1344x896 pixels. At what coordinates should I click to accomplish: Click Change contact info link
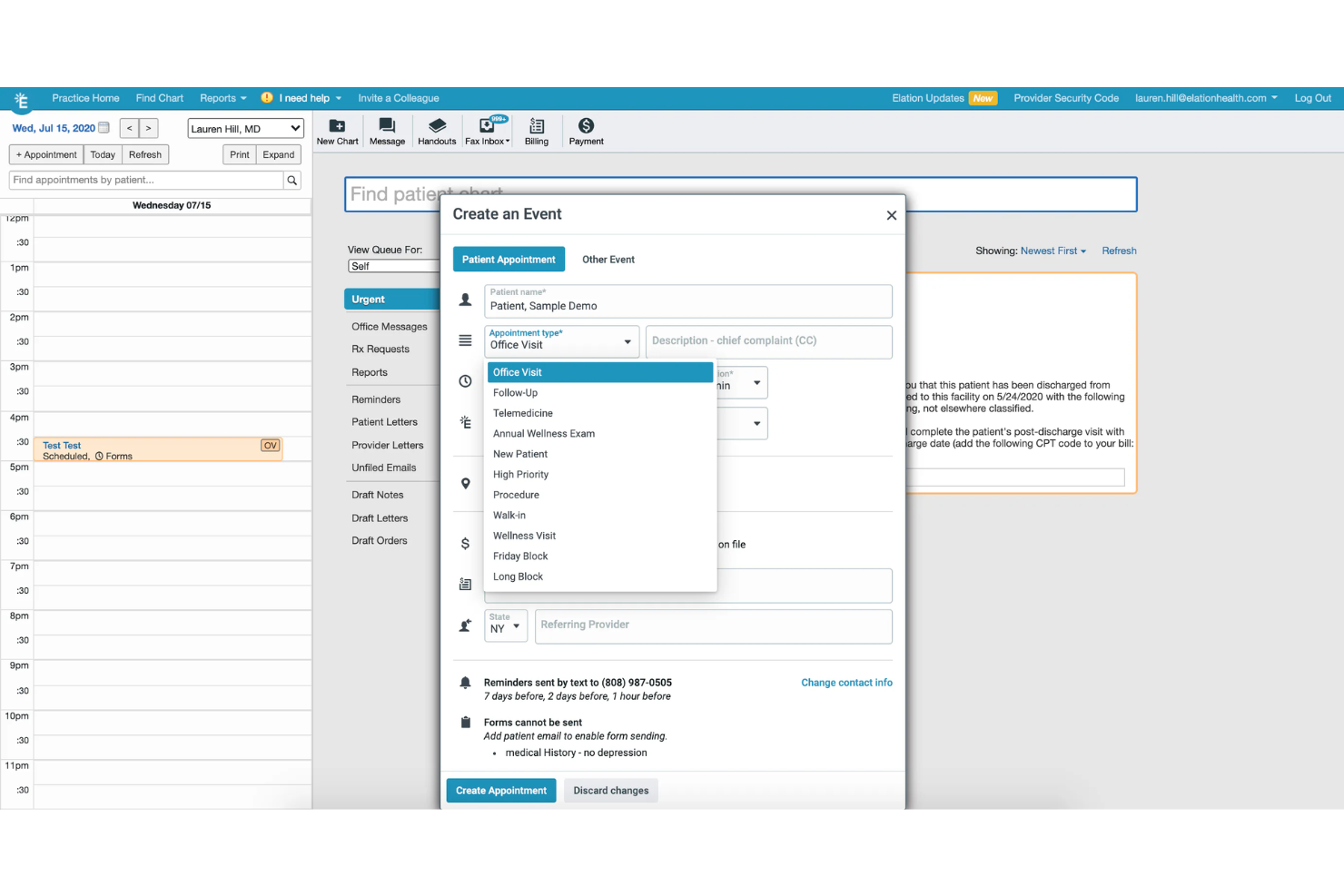point(846,683)
